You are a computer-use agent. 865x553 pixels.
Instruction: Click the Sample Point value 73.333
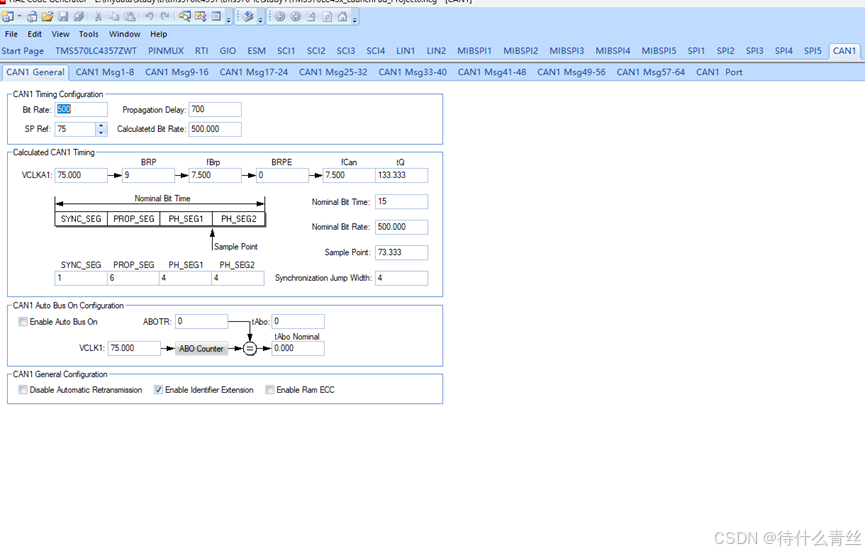click(401, 252)
